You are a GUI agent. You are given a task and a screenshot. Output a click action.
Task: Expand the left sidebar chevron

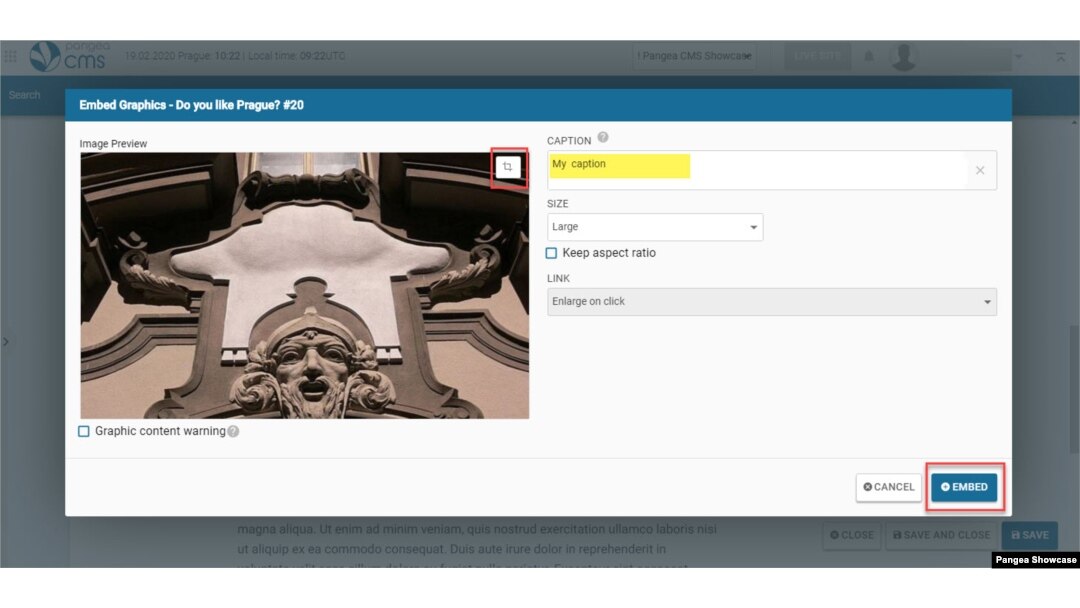pos(6,342)
